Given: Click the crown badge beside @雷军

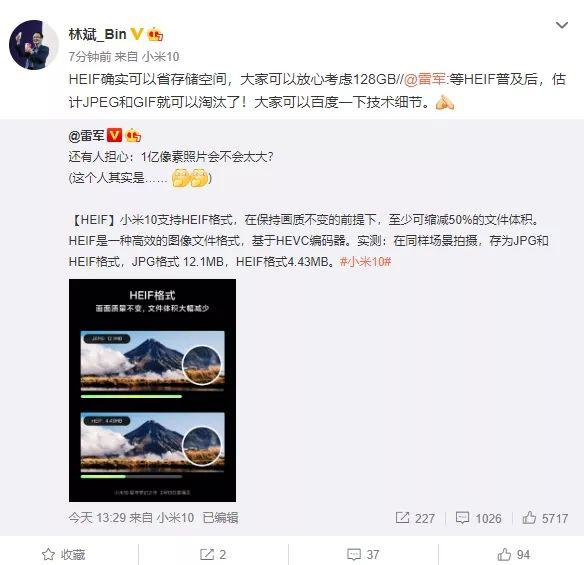Looking at the screenshot, I should (x=133, y=135).
